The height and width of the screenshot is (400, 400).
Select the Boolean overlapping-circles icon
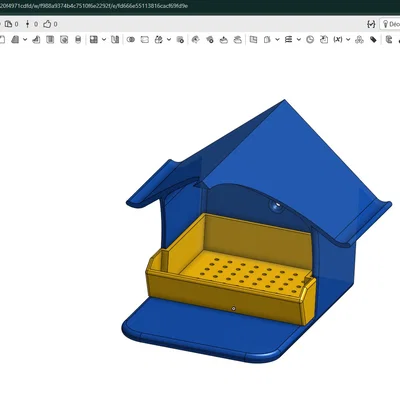(131, 40)
